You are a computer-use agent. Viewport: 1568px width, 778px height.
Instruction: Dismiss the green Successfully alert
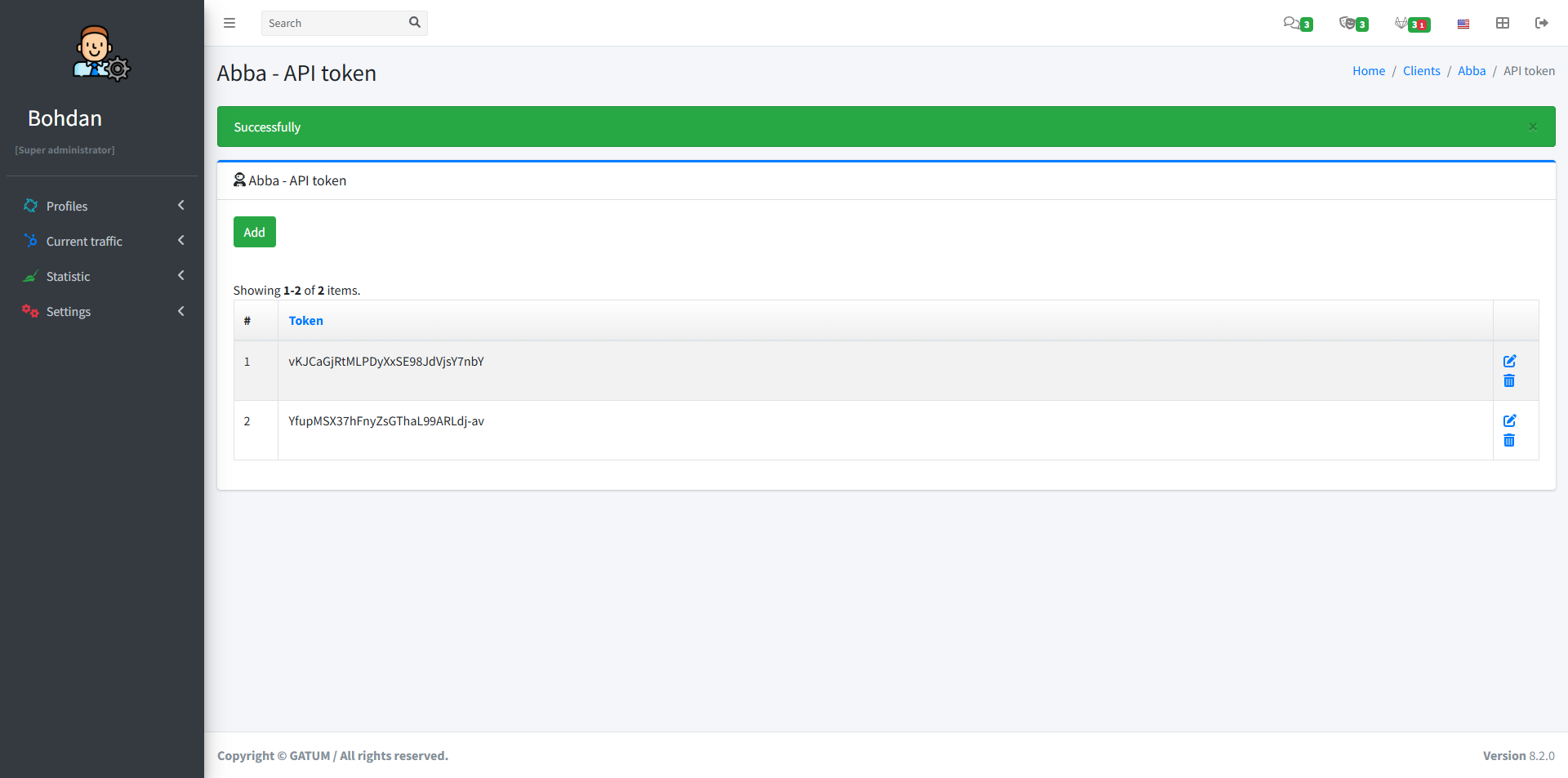1532,127
